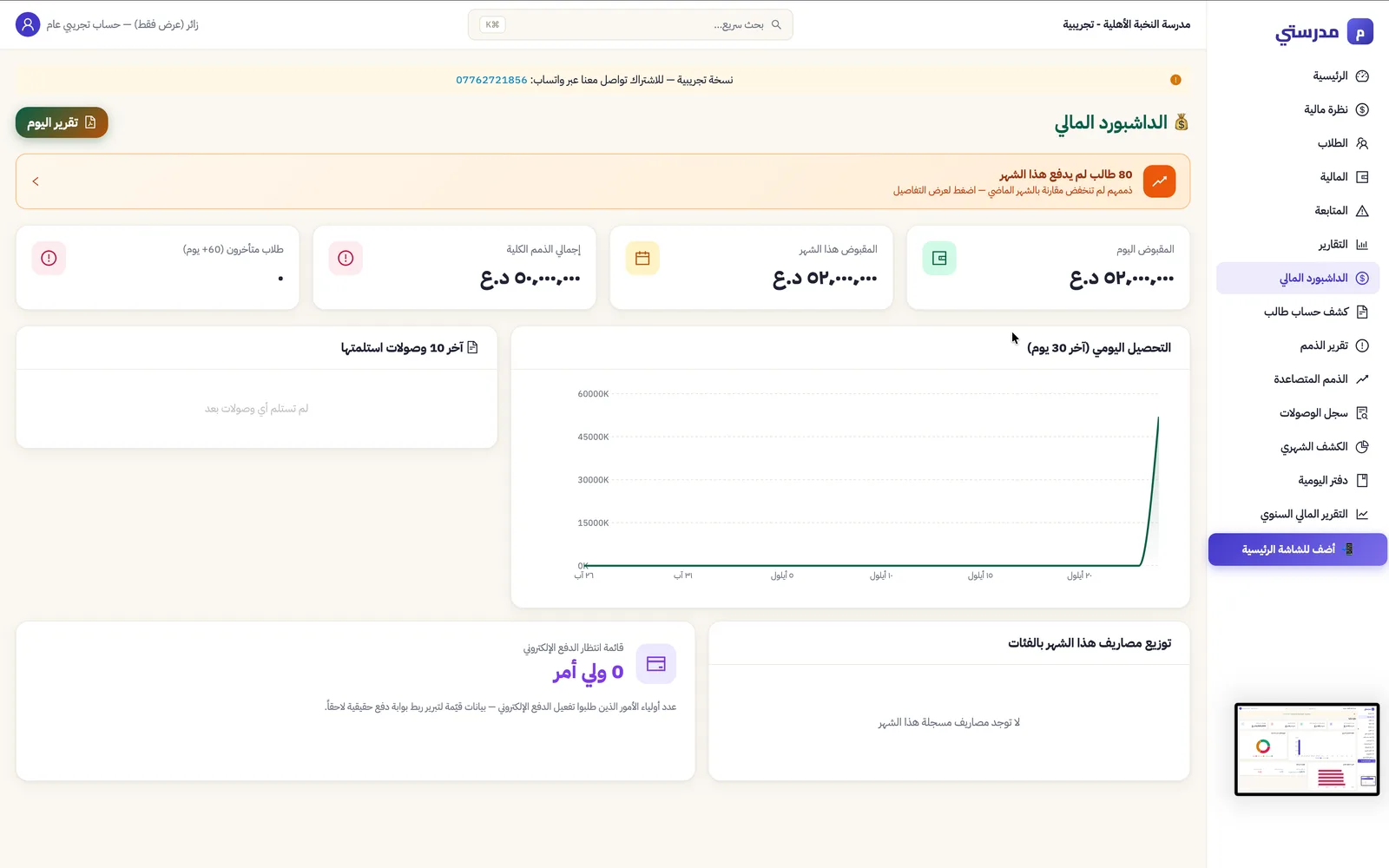This screenshot has width=1389, height=868.
Task: Click the نظرة مالية dollar icon
Action: [1362, 109]
